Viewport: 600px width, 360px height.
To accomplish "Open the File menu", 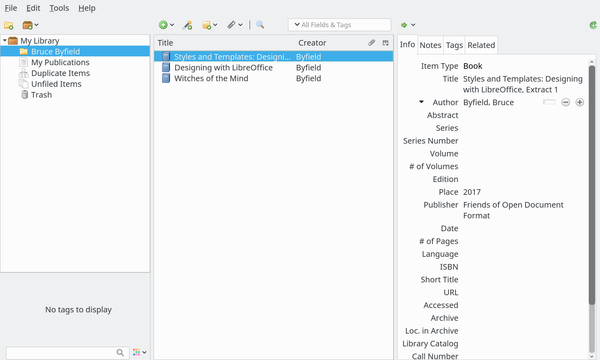I will (10, 8).
